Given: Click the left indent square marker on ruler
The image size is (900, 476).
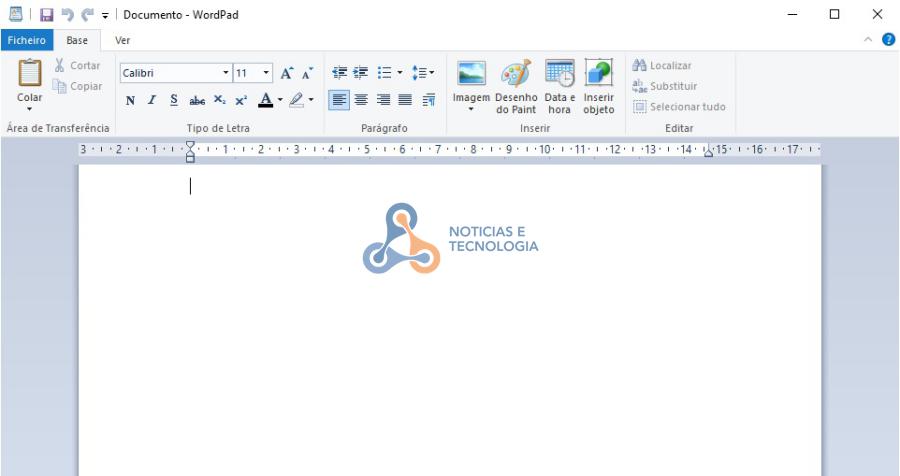Looking at the screenshot, I should 190,158.
